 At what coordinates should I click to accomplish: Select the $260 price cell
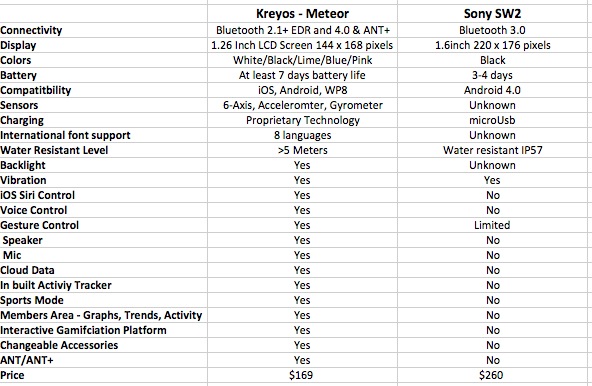[492, 375]
